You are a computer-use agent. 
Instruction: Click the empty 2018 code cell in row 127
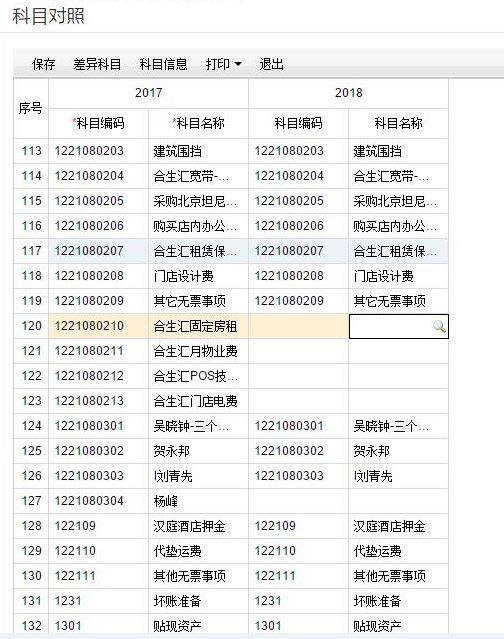point(298,501)
